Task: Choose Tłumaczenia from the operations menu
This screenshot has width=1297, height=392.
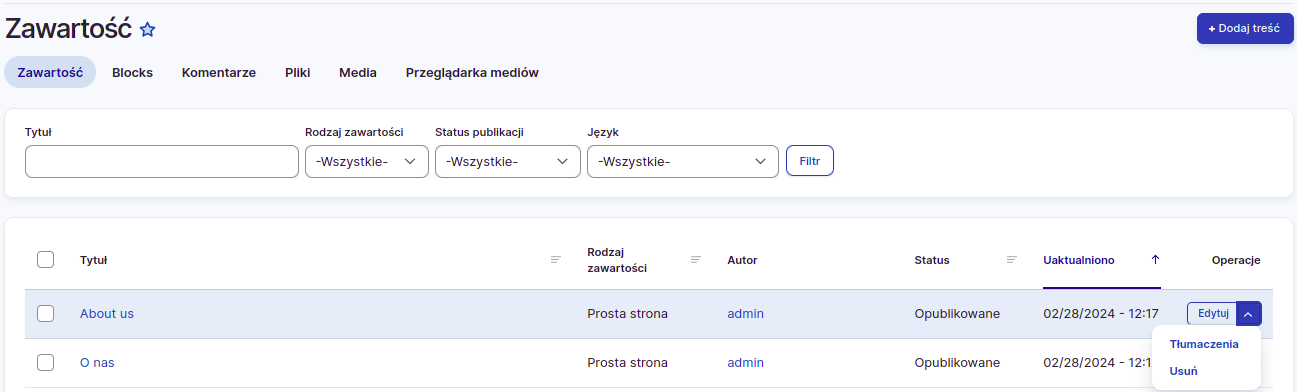Action: (x=1204, y=344)
